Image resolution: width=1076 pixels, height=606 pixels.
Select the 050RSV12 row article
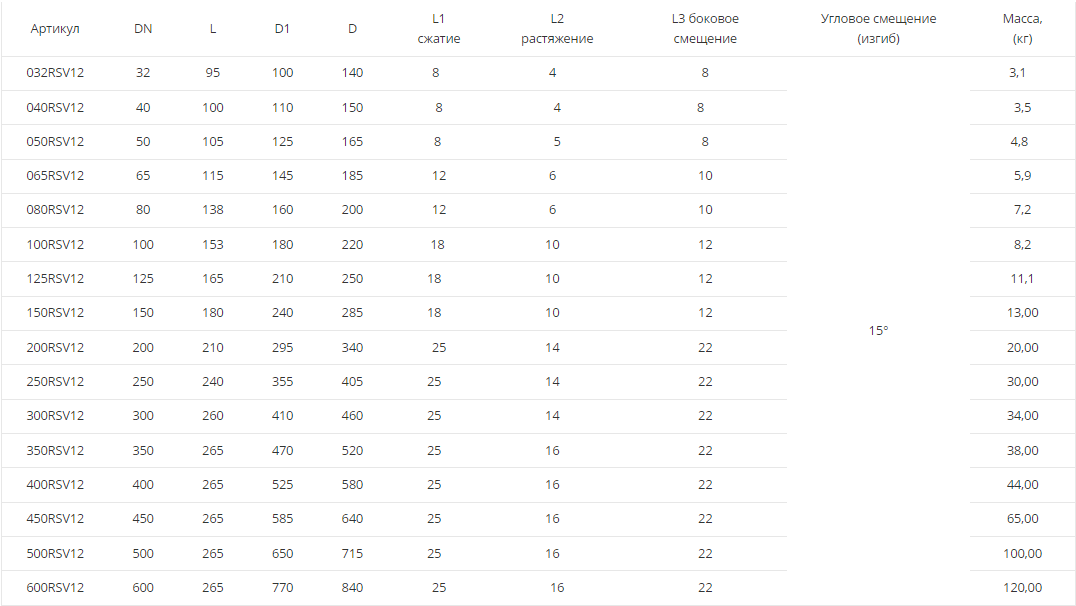tap(55, 142)
